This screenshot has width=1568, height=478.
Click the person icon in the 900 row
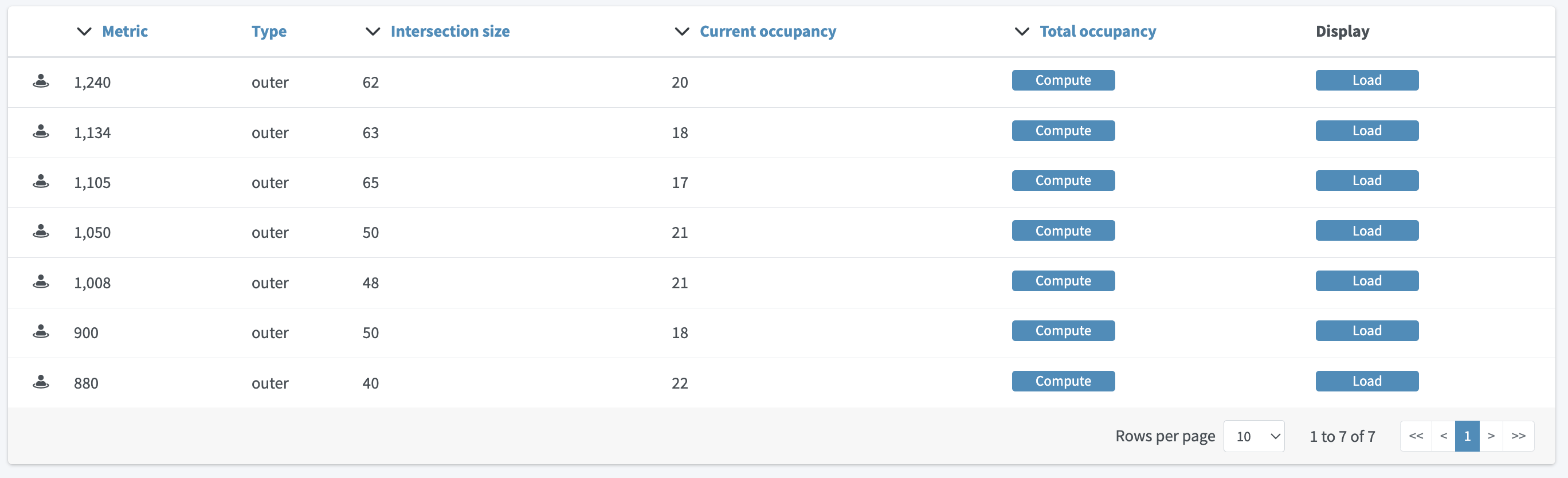tap(41, 332)
